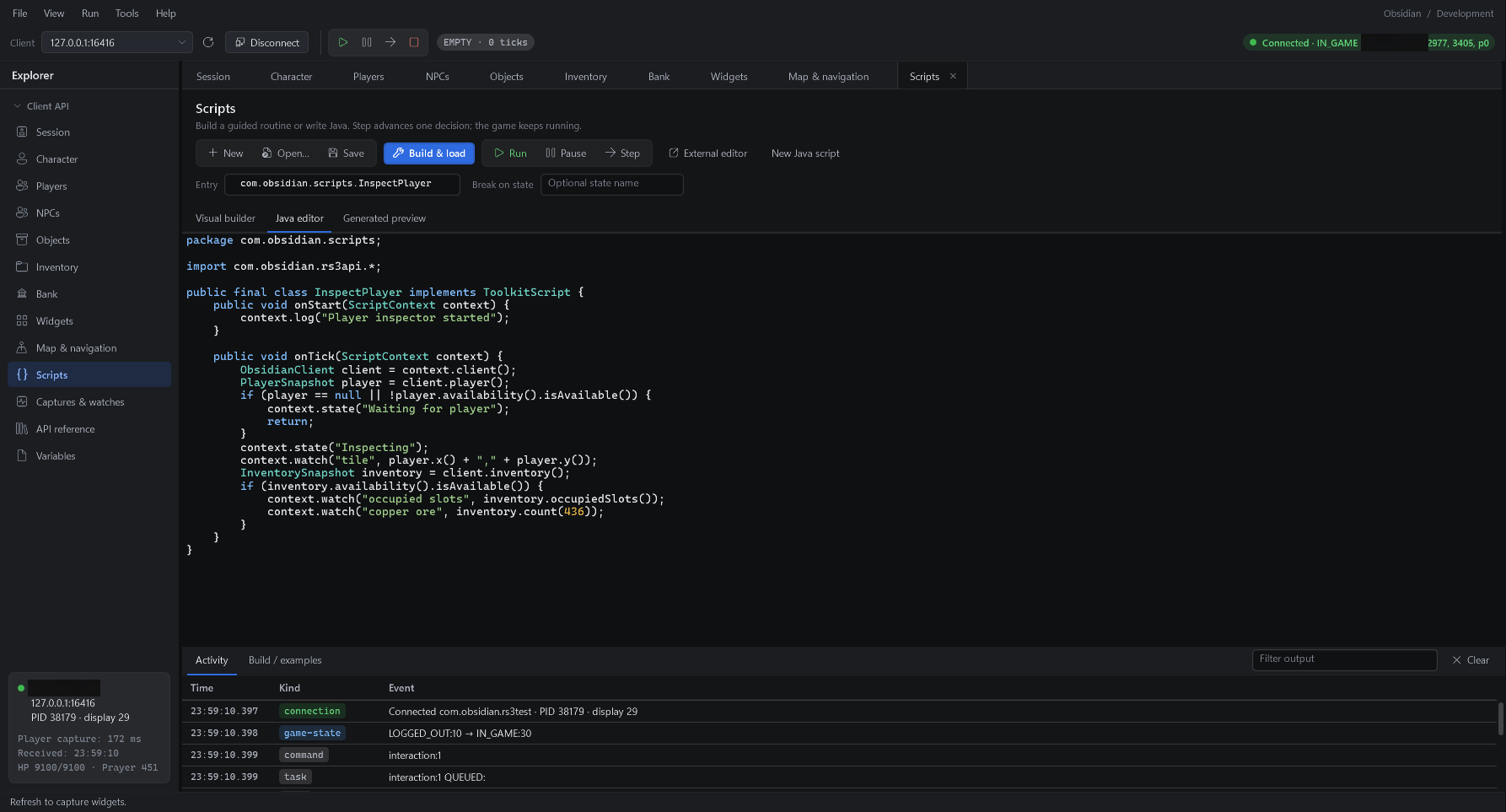Switch to the Character top tab

(x=292, y=77)
